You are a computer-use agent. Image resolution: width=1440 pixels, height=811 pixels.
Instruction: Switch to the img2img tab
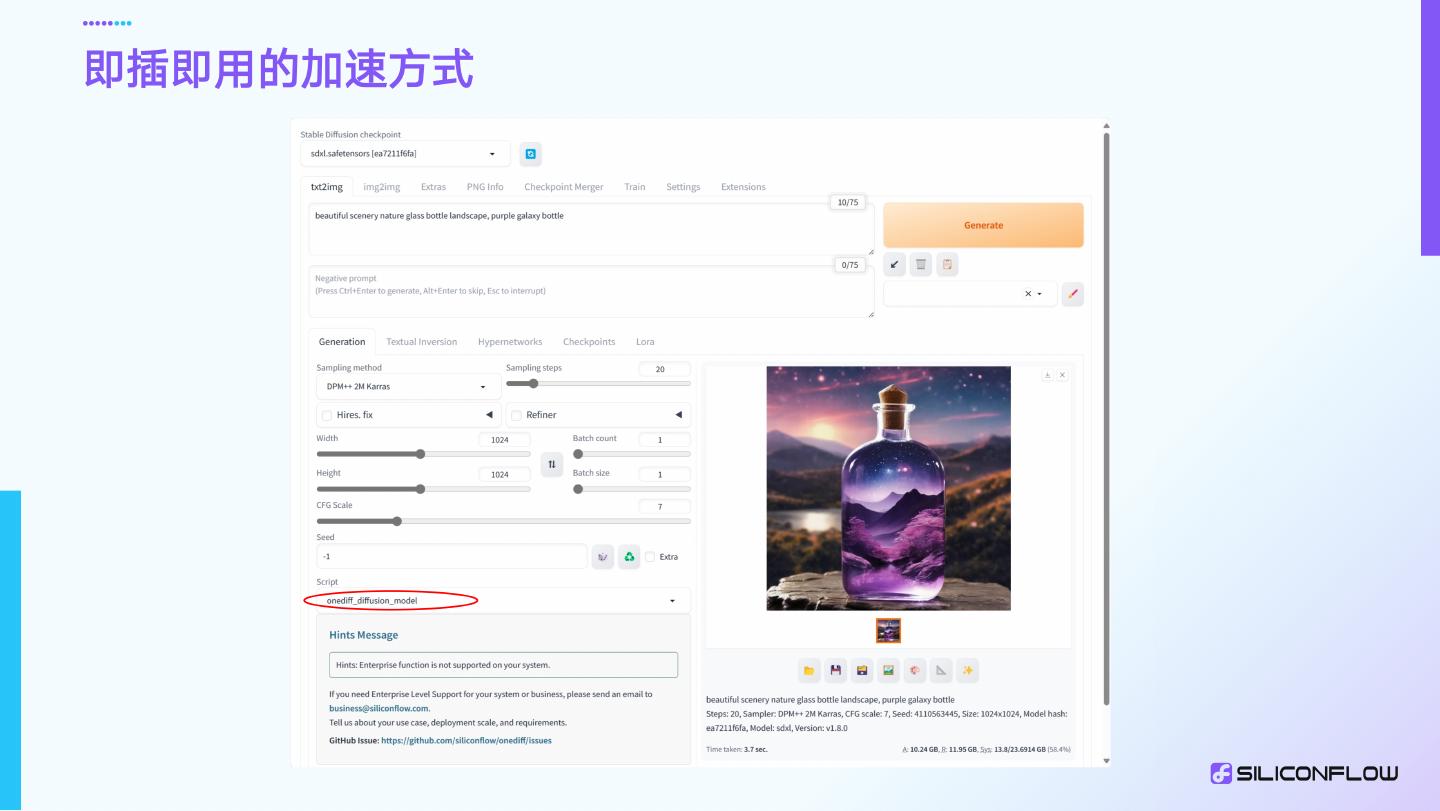coord(382,187)
